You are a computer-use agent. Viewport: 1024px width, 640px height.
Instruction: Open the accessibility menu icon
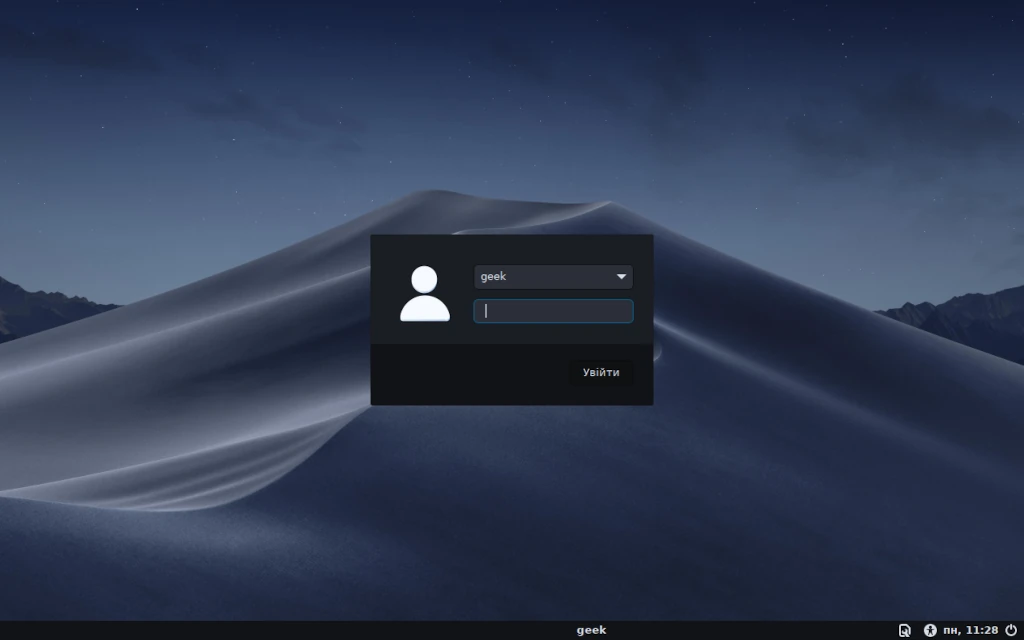[x=930, y=630]
